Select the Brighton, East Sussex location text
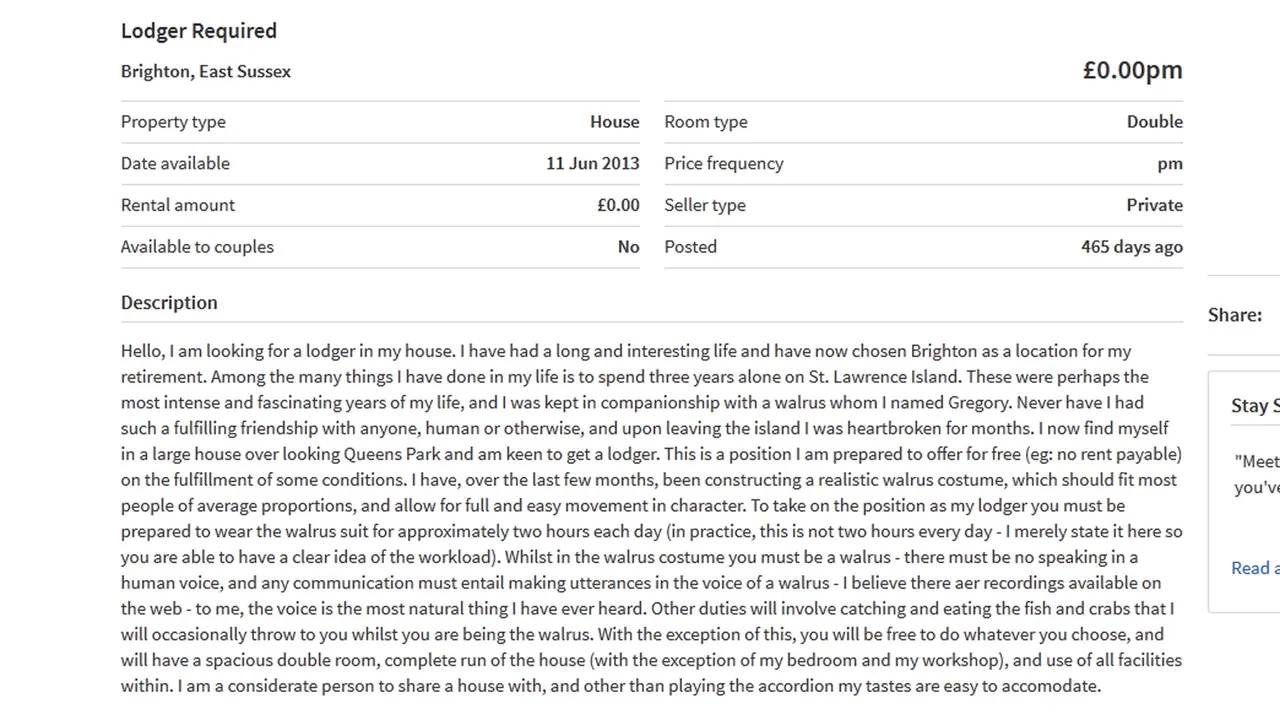 pos(206,71)
